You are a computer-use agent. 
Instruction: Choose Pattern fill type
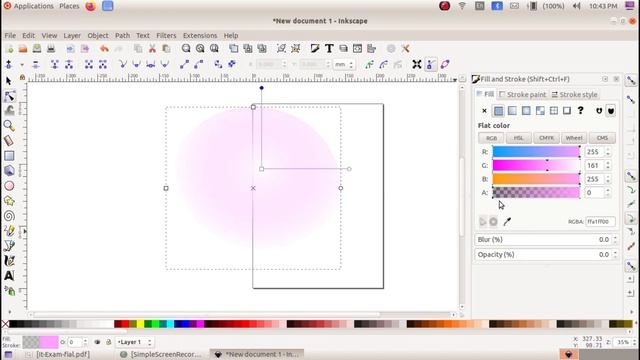click(x=553, y=111)
